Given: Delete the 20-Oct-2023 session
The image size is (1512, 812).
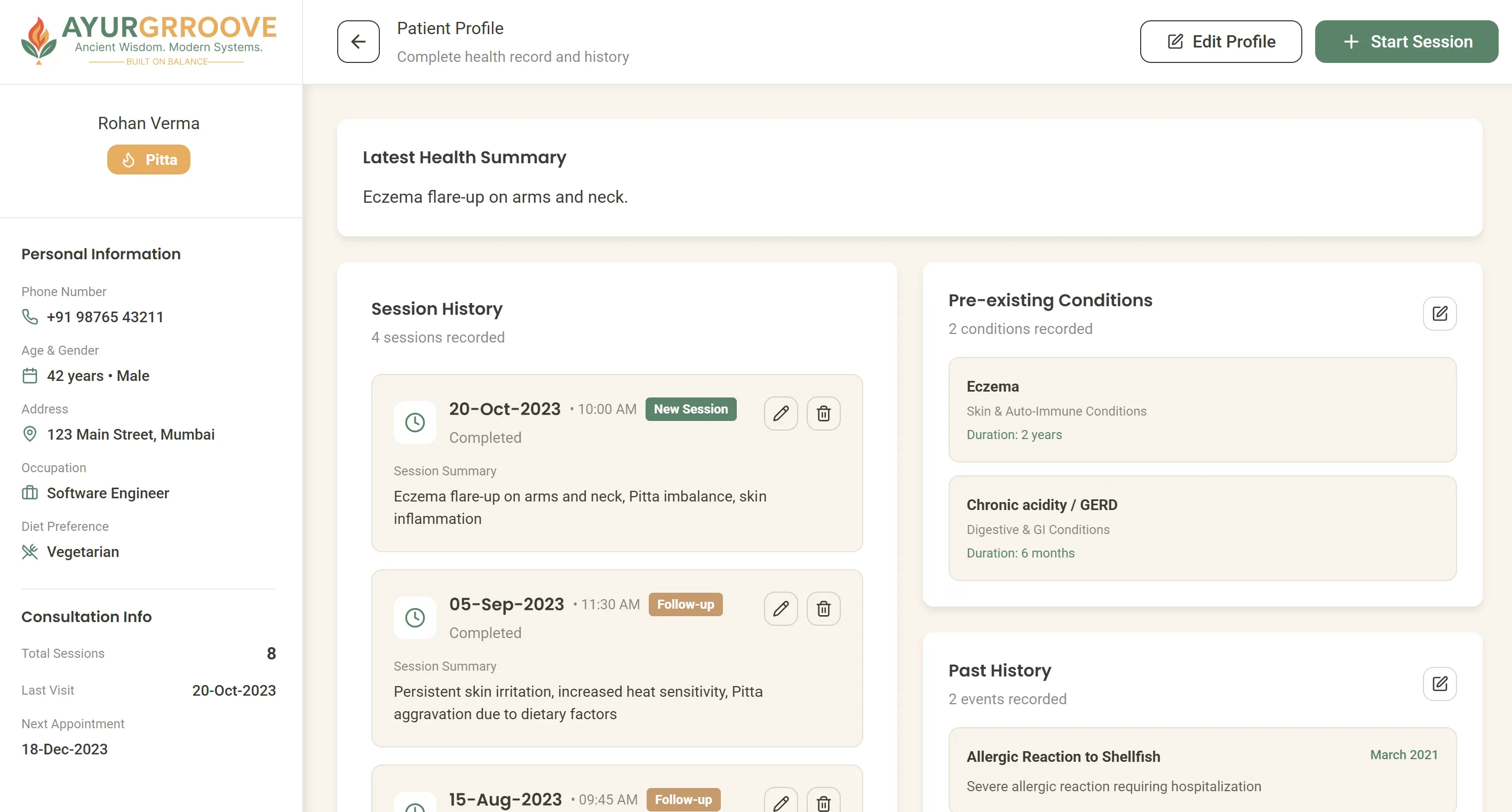Looking at the screenshot, I should (x=824, y=413).
